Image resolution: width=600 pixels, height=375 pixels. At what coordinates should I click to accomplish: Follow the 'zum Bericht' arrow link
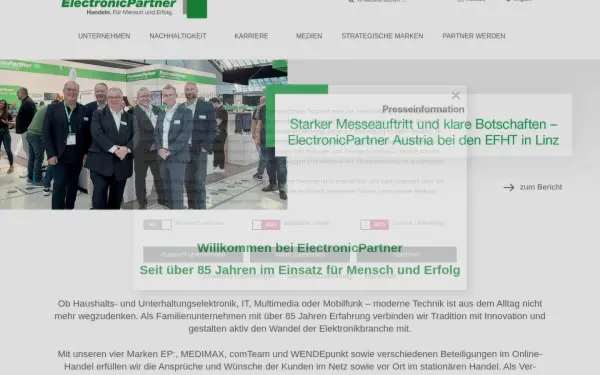click(x=533, y=187)
